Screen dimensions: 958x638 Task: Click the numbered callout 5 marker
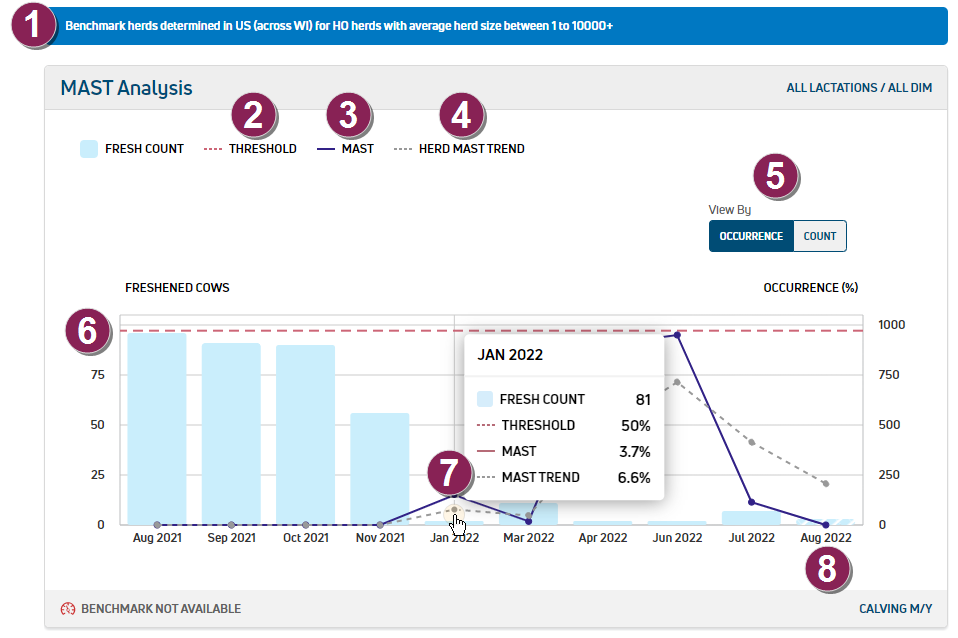(775, 176)
